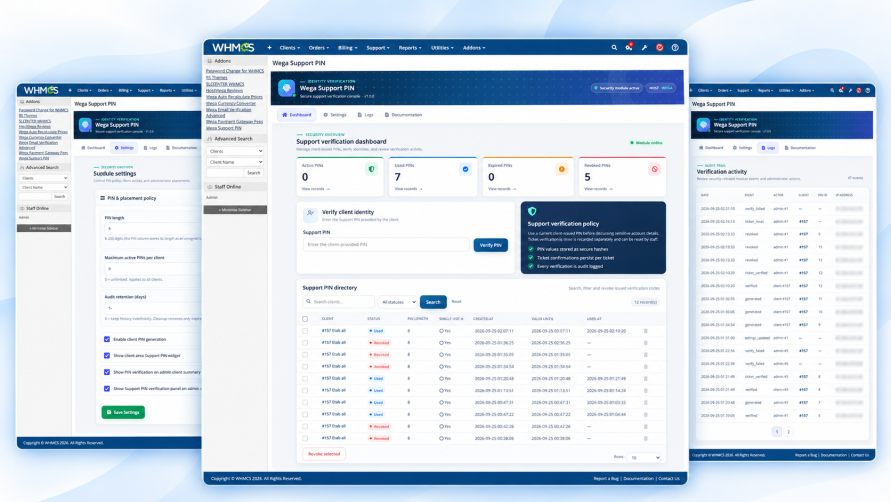Select the Dashboard tab in the left window
891x502 pixels.
point(93,148)
